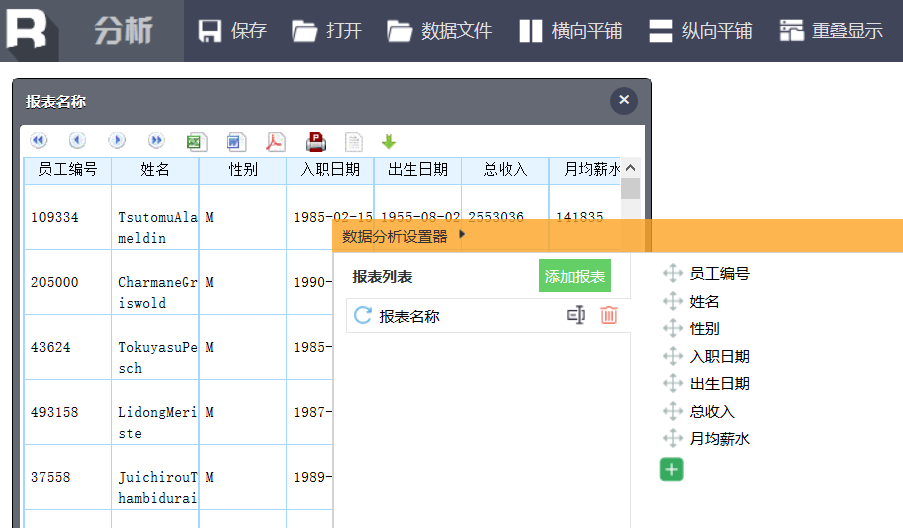Viewport: 903px width, 528px height.
Task: Export the report as PDF
Action: click(x=275, y=141)
